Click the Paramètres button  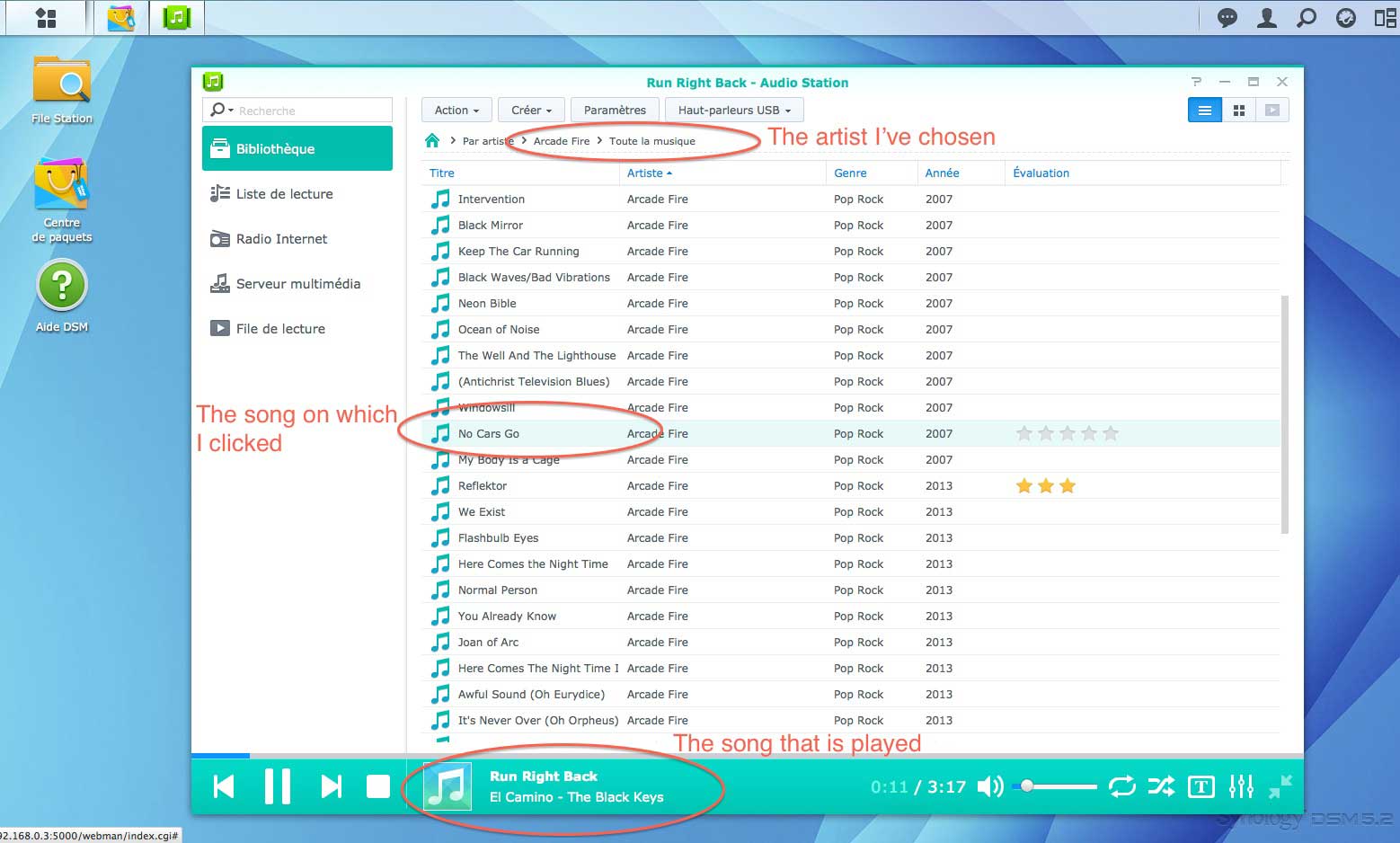(x=615, y=110)
